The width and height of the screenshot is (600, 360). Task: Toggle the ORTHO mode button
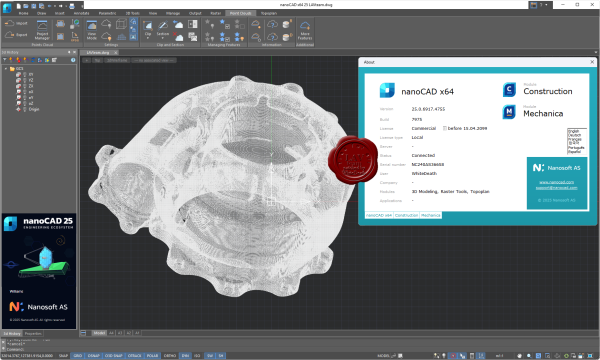(170, 355)
